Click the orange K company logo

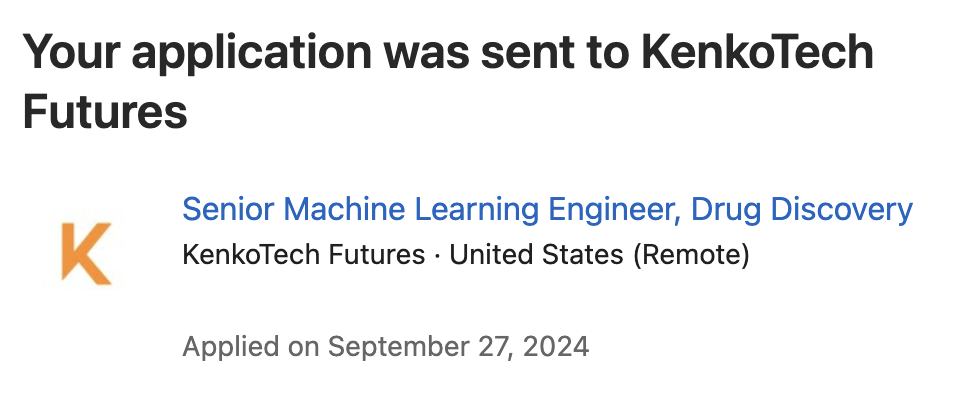(86, 253)
